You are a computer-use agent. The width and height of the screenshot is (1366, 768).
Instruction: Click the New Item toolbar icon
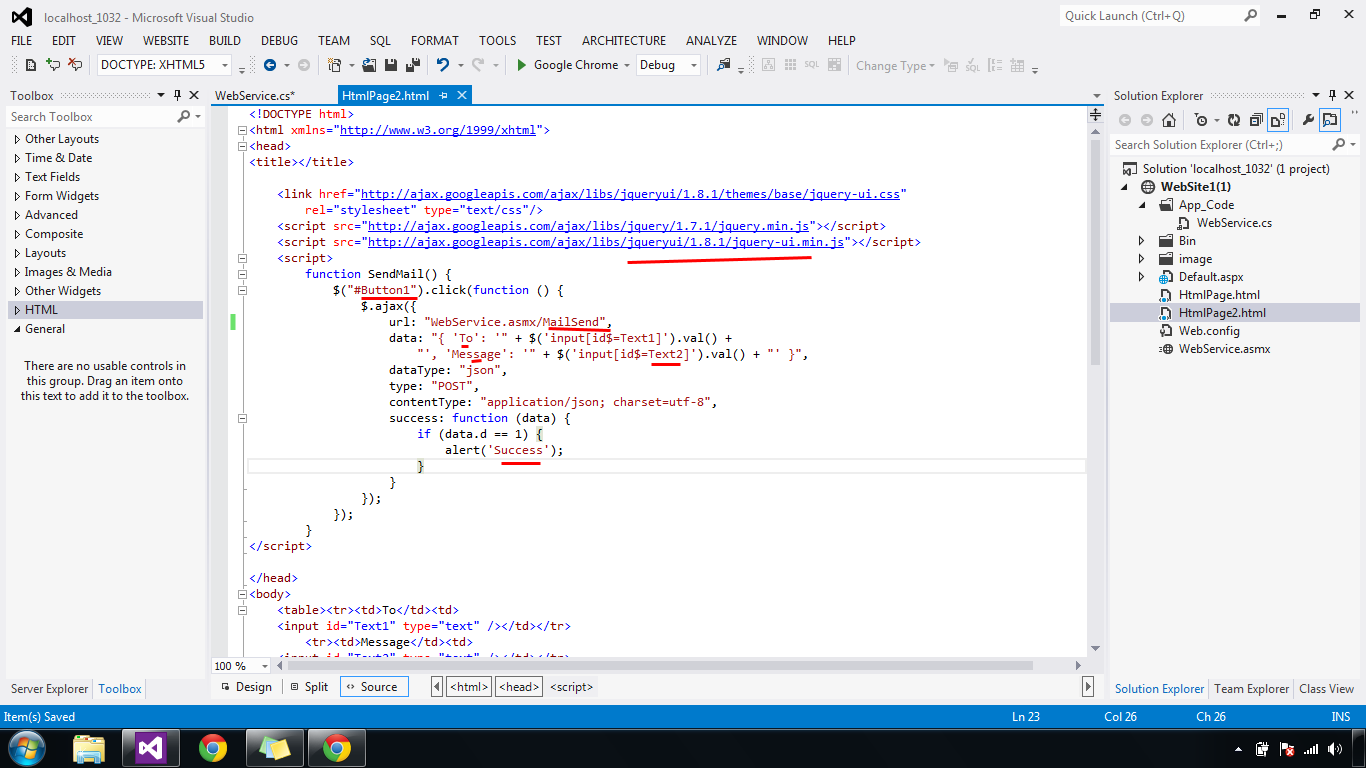pyautogui.click(x=334, y=65)
